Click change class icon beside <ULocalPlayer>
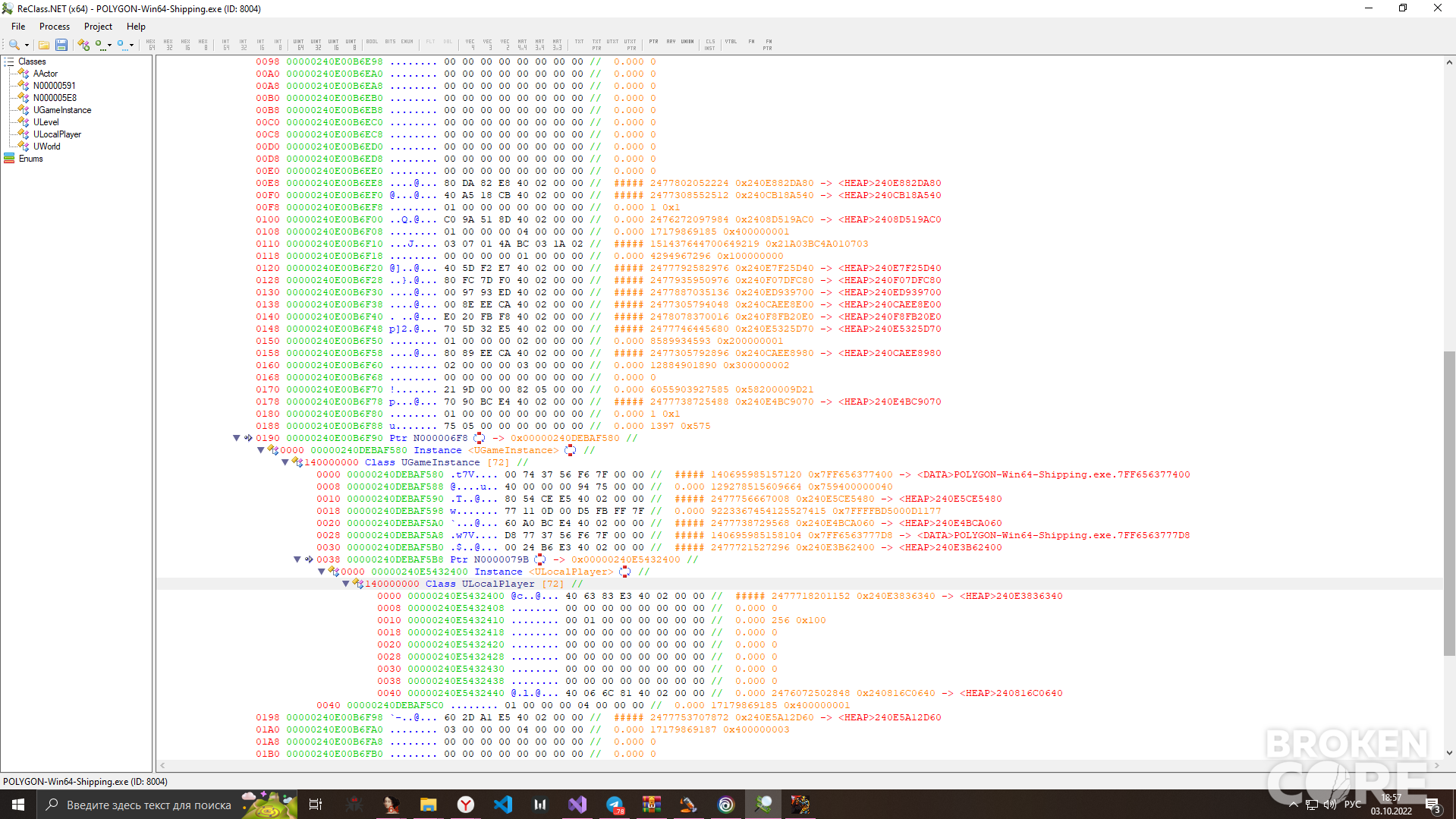This screenshot has height=819, width=1456. coord(624,572)
